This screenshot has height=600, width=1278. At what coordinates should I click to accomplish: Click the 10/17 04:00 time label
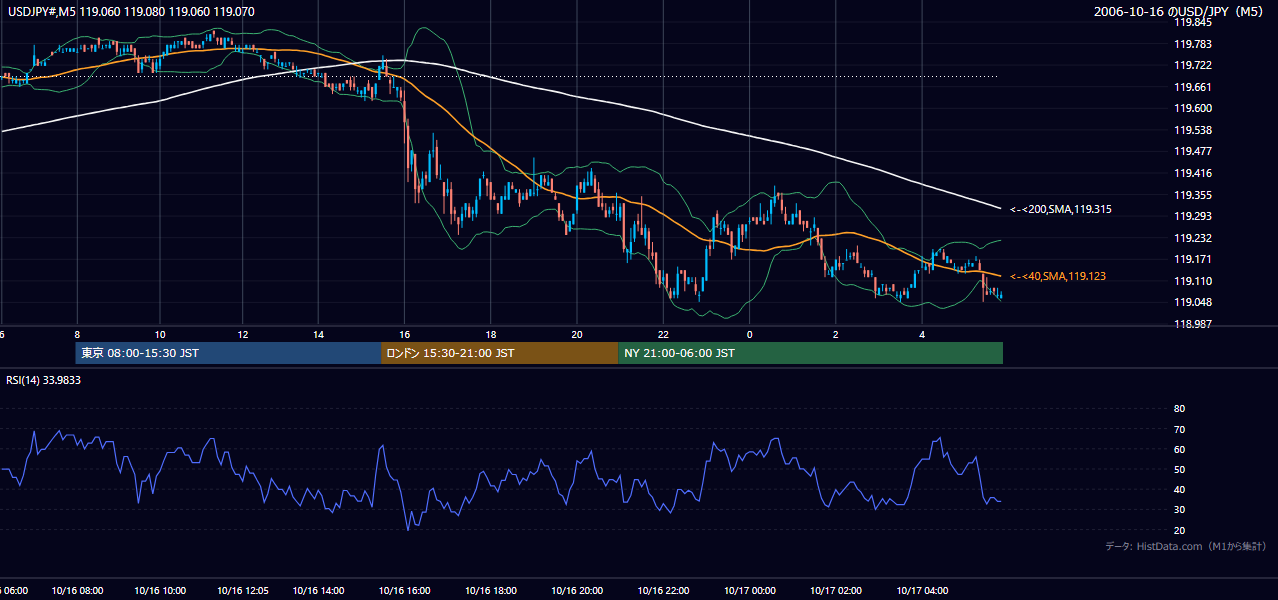pyautogui.click(x=923, y=591)
